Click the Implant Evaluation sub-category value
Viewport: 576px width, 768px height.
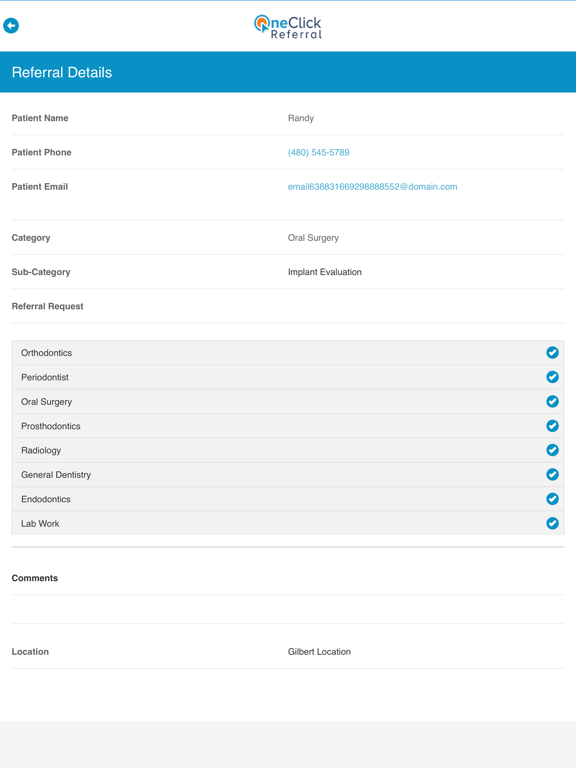tap(325, 272)
